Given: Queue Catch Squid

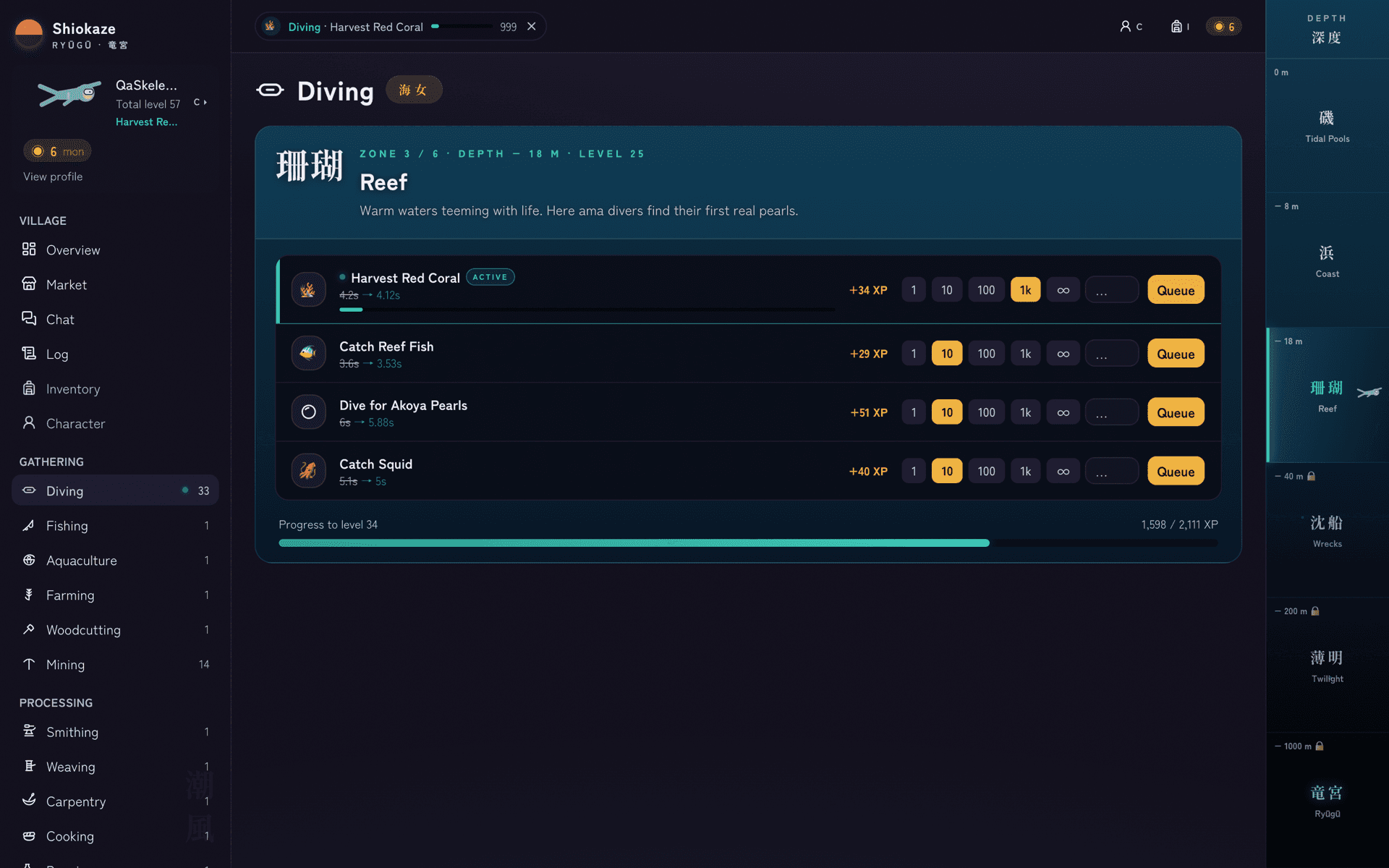Looking at the screenshot, I should (x=1176, y=471).
